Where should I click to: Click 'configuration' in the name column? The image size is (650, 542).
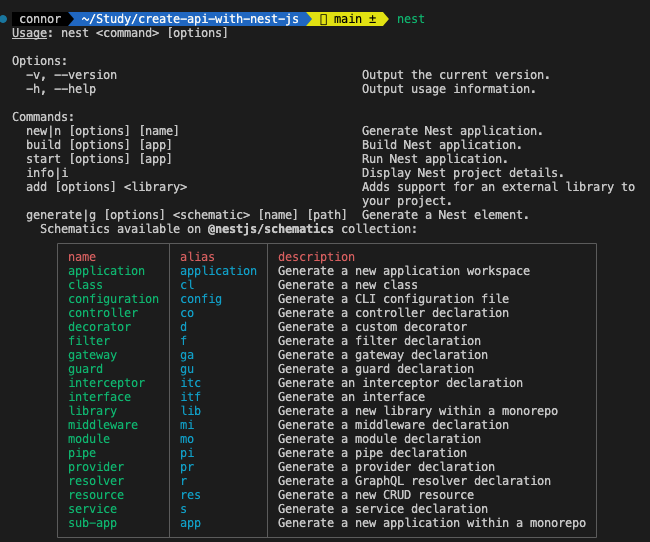pos(114,299)
